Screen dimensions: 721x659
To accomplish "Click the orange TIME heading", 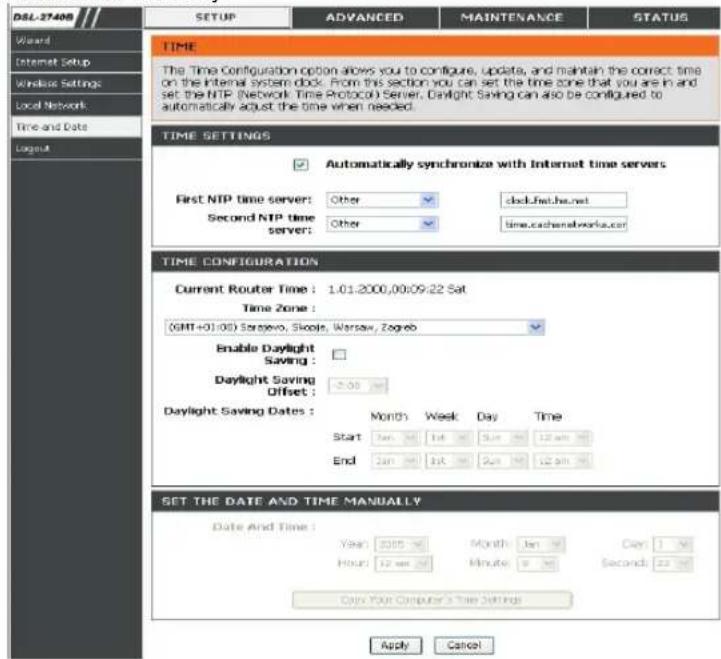I will [435, 47].
